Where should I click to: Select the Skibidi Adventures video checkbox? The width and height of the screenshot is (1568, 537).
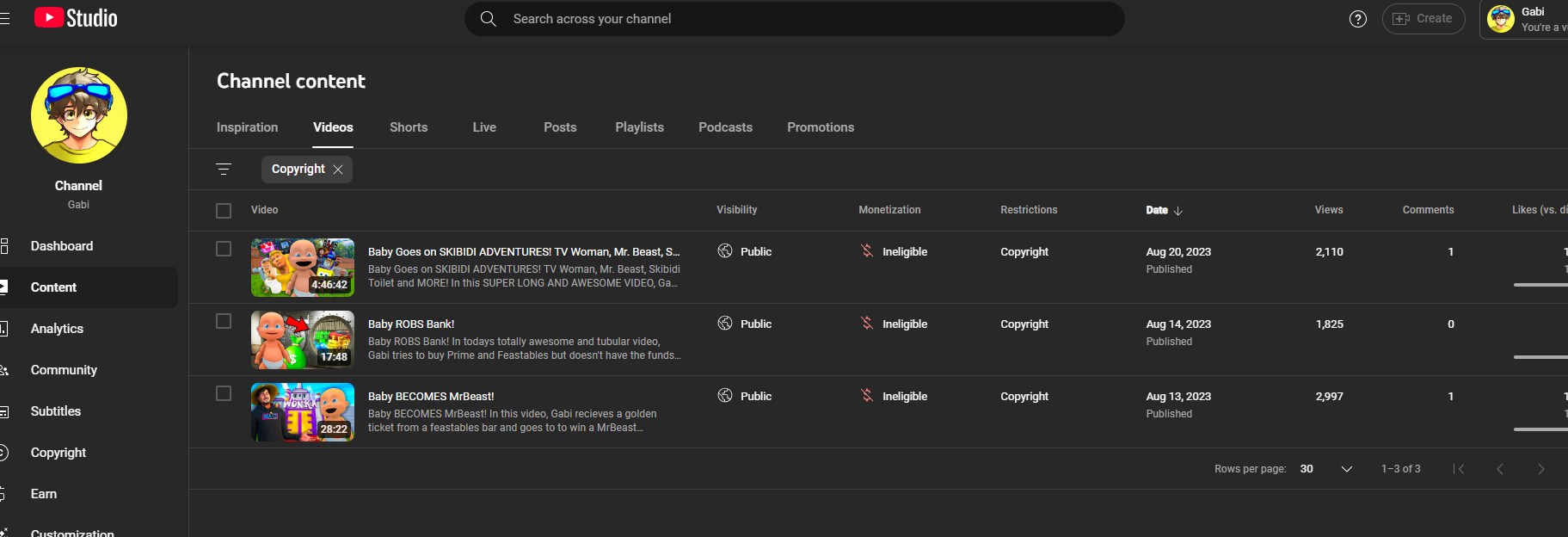click(224, 249)
